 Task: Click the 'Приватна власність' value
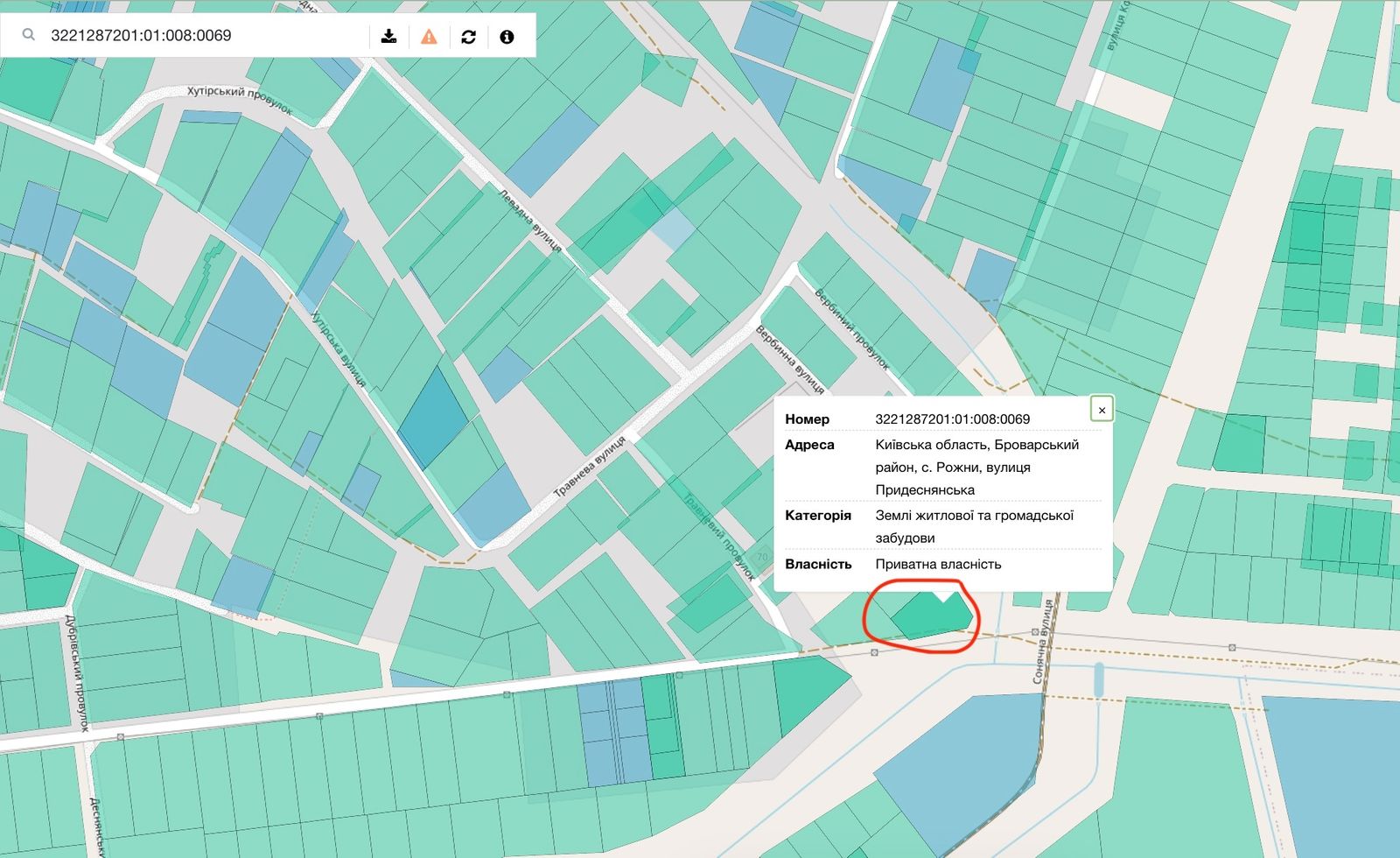(x=938, y=564)
